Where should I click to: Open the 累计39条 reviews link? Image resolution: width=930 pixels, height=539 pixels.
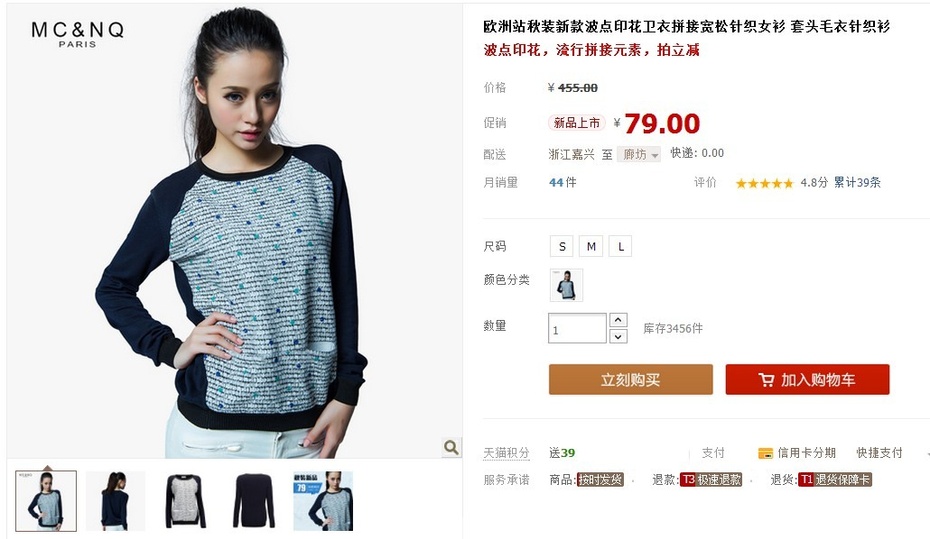click(857, 183)
